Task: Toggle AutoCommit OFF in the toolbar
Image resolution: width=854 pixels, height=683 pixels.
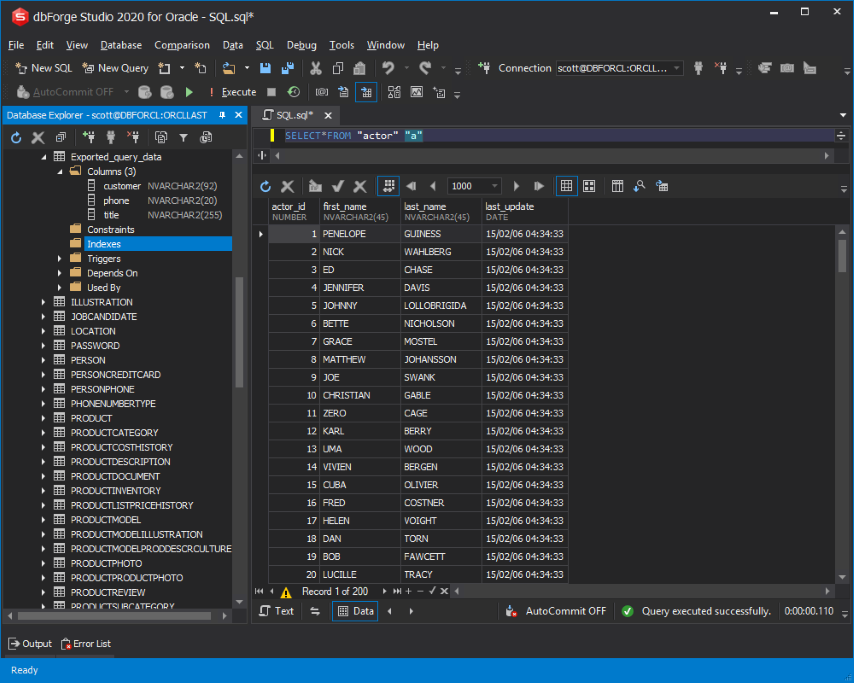Action: 66,92
